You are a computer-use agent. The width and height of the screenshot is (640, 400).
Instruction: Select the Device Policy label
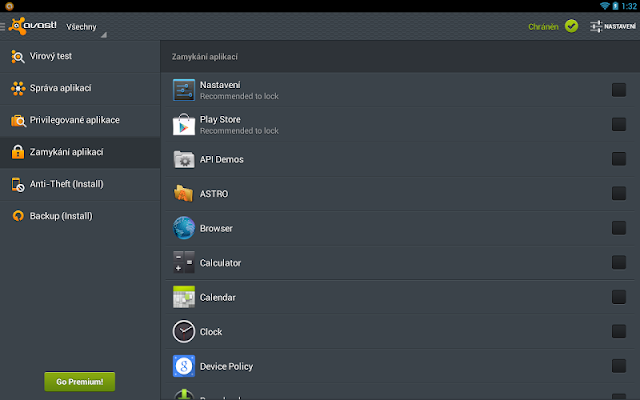coord(227,367)
